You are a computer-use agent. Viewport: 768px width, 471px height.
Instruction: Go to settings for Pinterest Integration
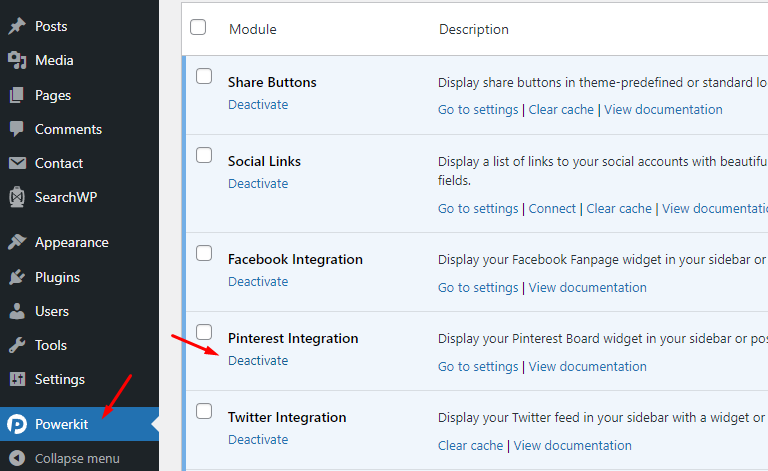coord(478,367)
